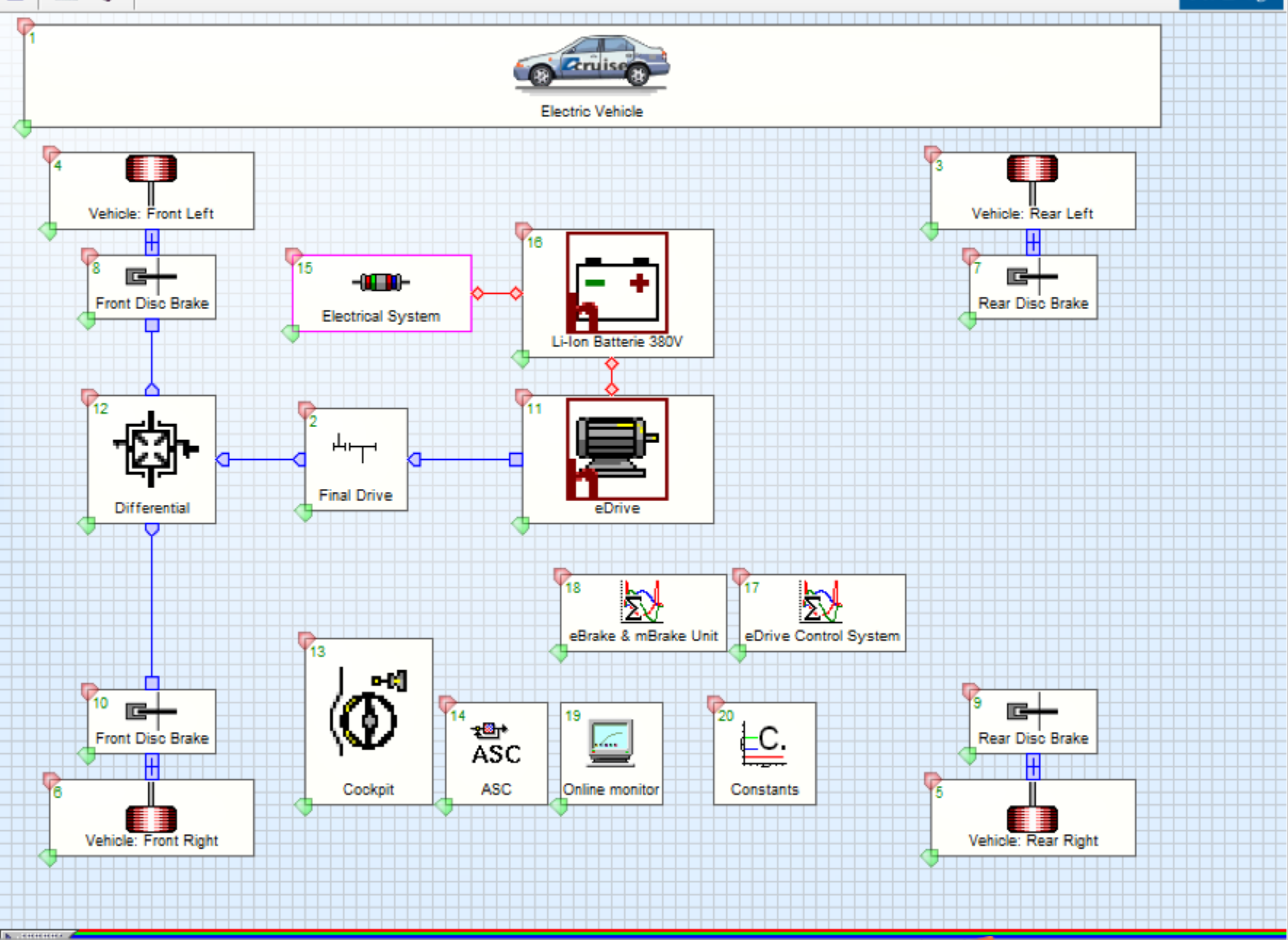
Task: Click red electrical pin between Electrical System and battery
Action: pyautogui.click(x=478, y=294)
